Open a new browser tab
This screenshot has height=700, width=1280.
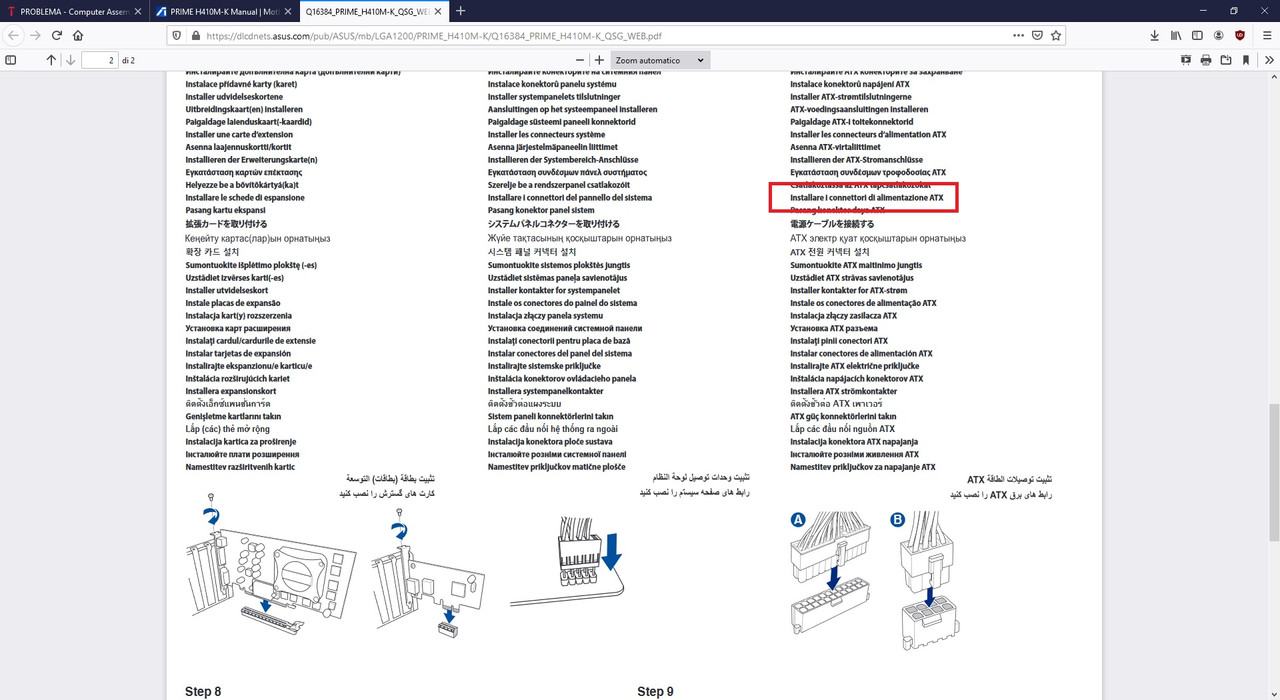click(461, 11)
